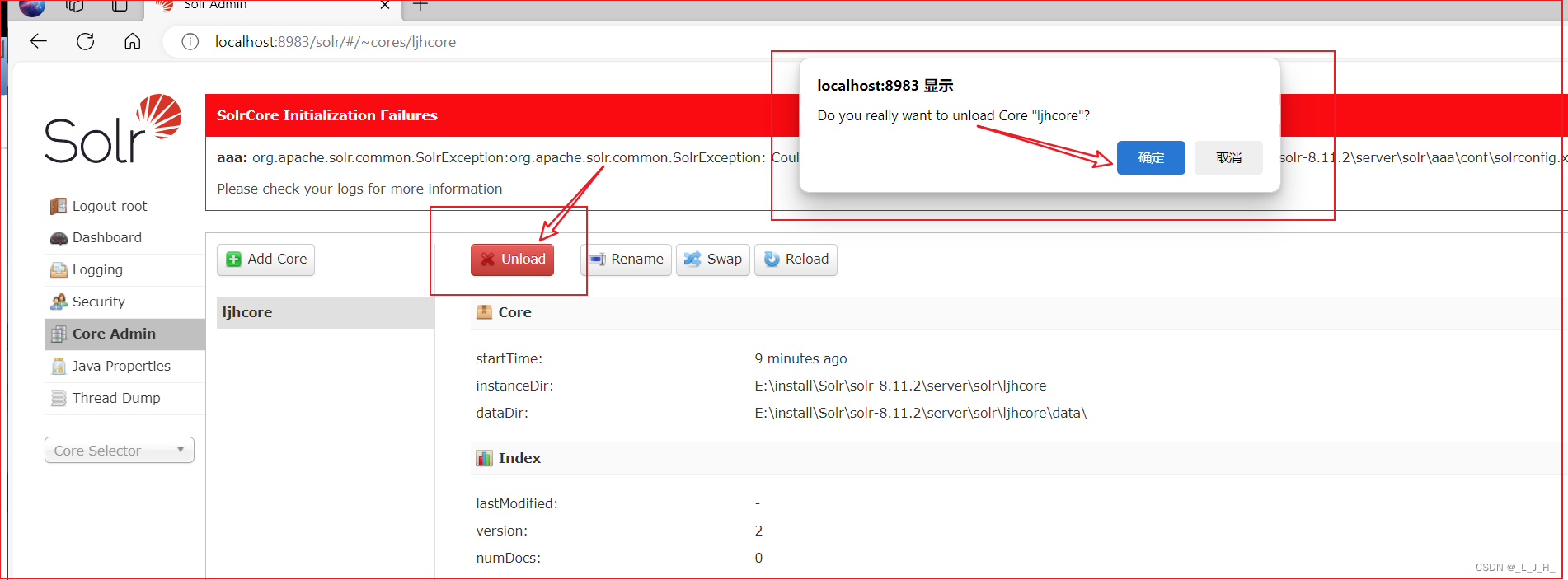Go back with the browser back arrow
This screenshot has height=580, width=1568.
click(38, 41)
